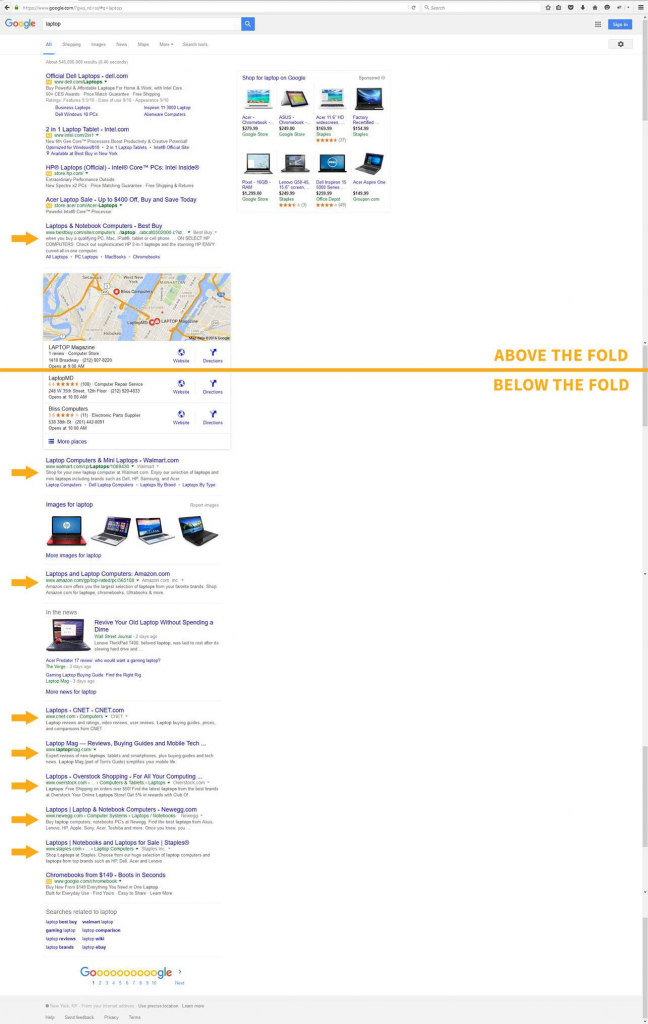Open Laptops Newegg.com result link
This screenshot has width=648, height=1024.
[x=121, y=809]
